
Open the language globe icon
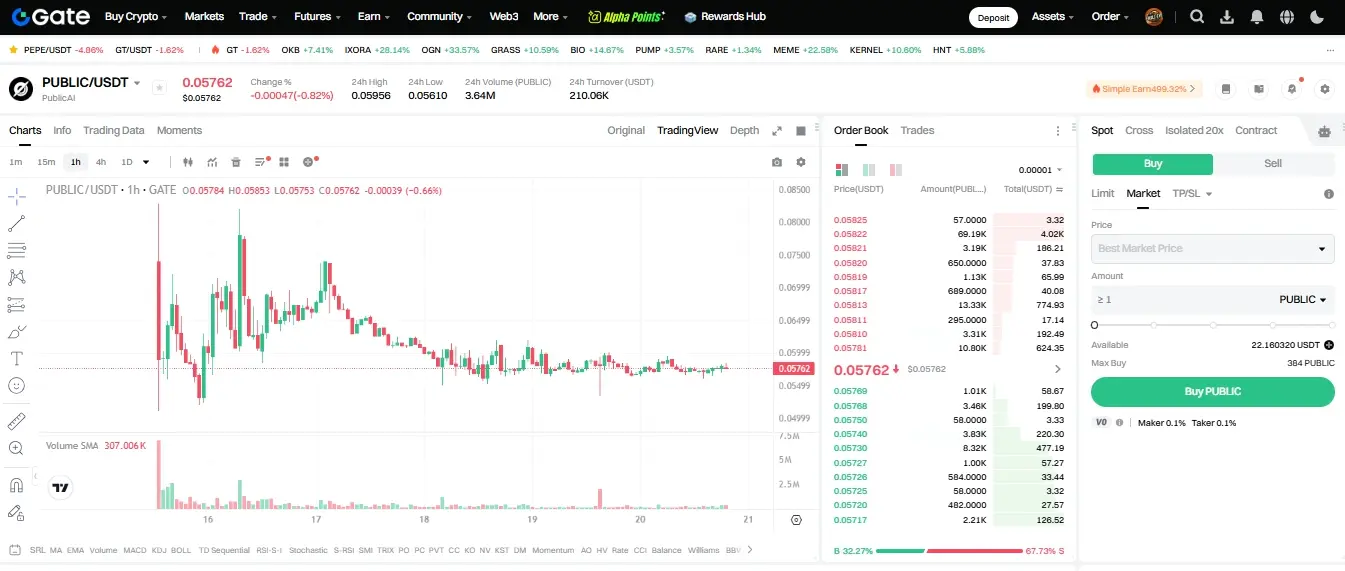(1286, 17)
